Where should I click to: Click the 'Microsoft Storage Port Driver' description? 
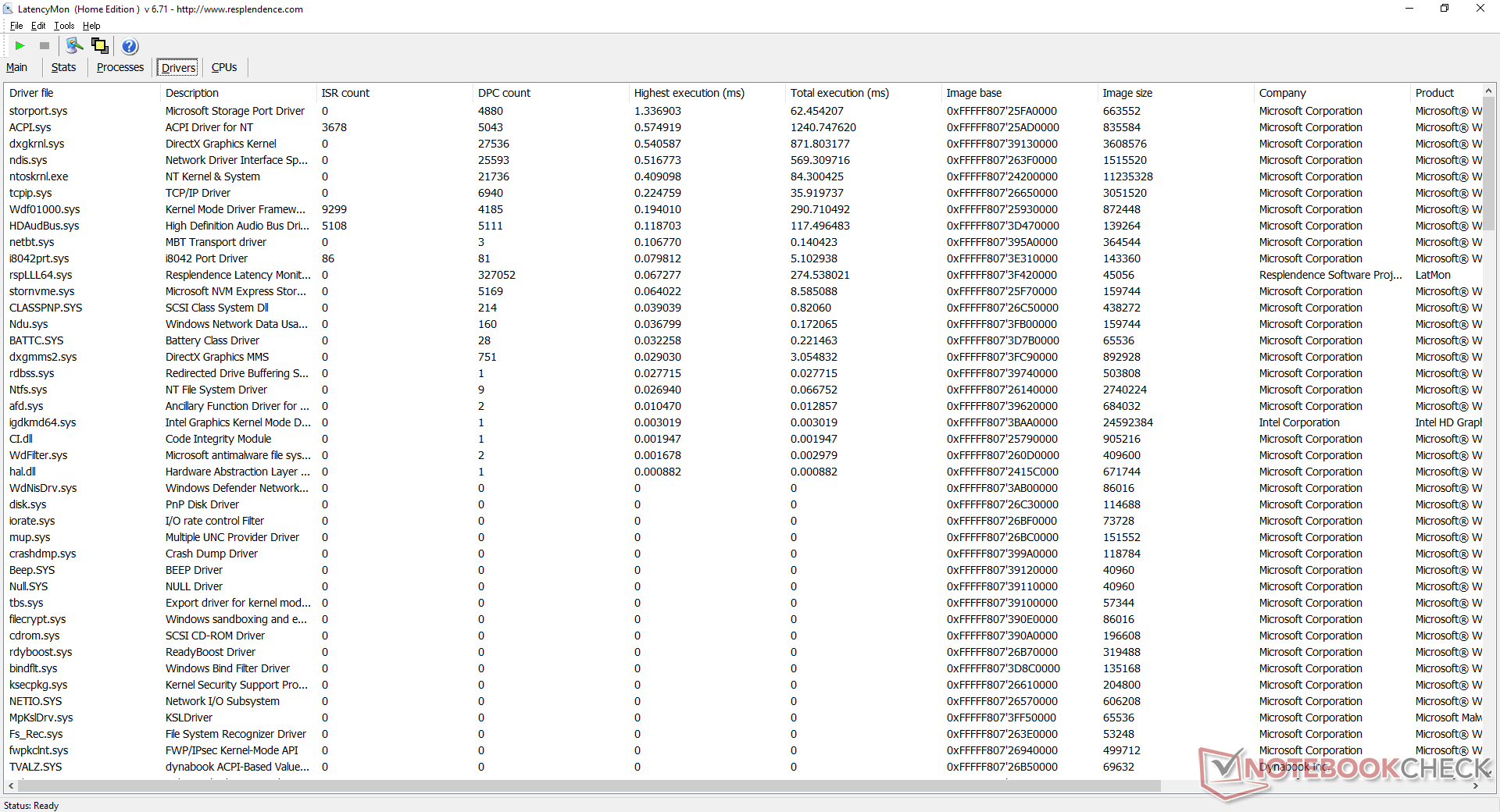235,111
